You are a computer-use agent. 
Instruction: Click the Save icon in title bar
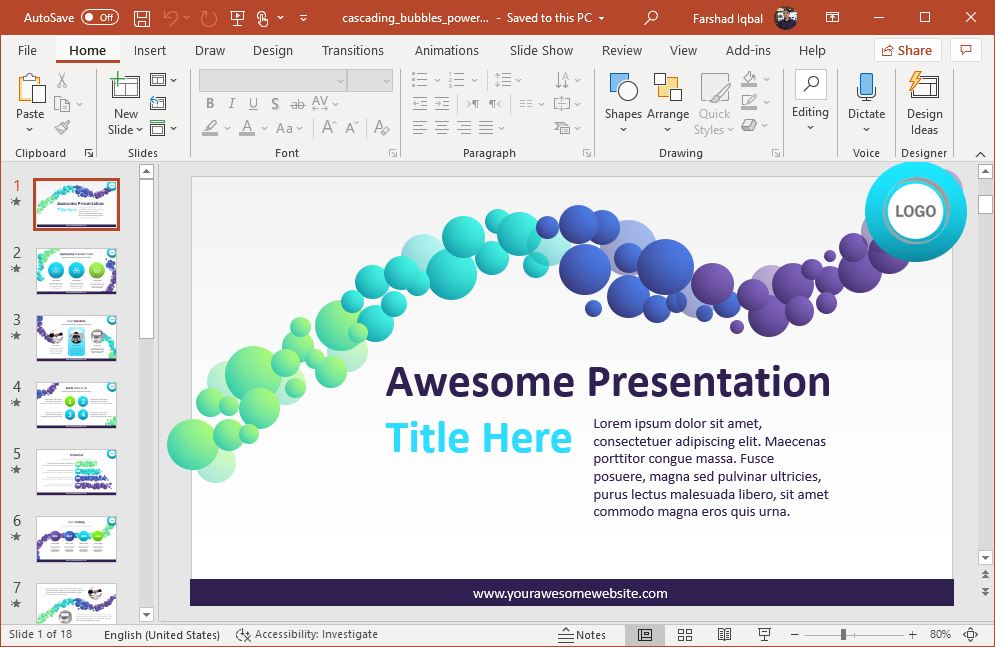pyautogui.click(x=142, y=18)
